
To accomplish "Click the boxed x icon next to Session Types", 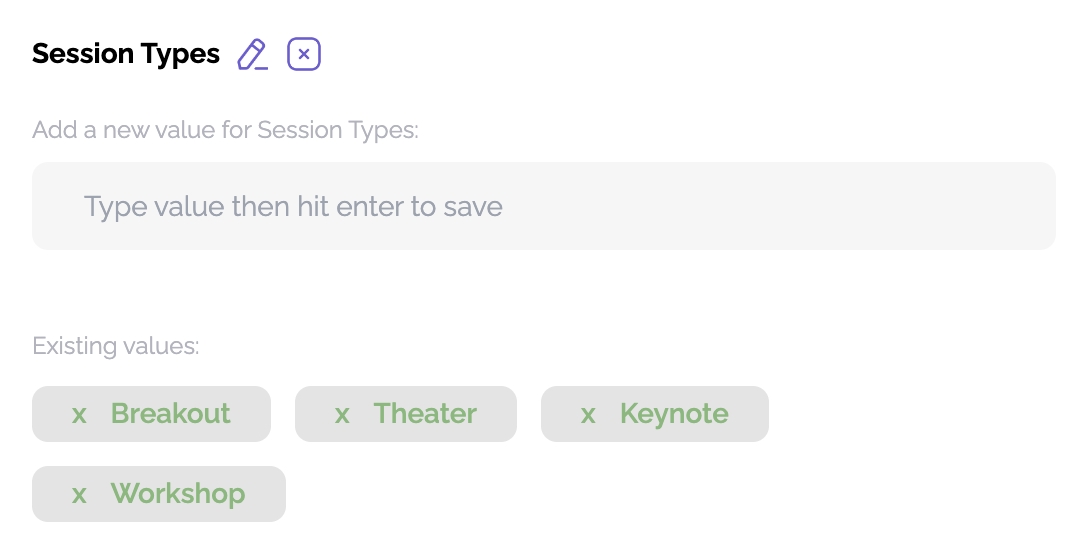I will click(x=304, y=54).
